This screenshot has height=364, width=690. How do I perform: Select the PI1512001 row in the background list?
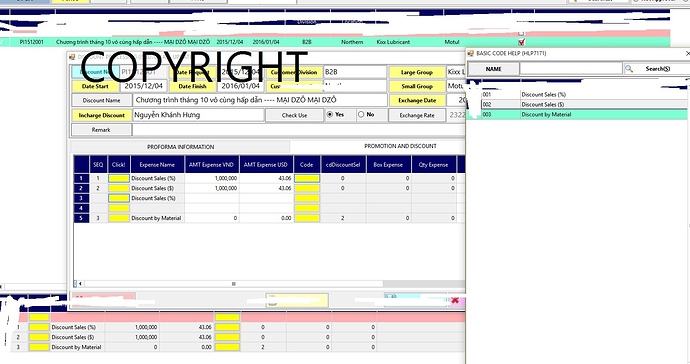click(x=334, y=42)
